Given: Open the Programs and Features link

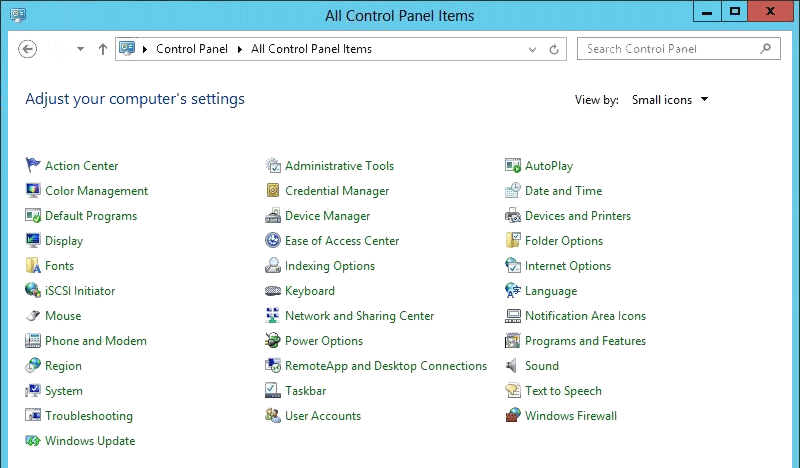Looking at the screenshot, I should tap(585, 341).
